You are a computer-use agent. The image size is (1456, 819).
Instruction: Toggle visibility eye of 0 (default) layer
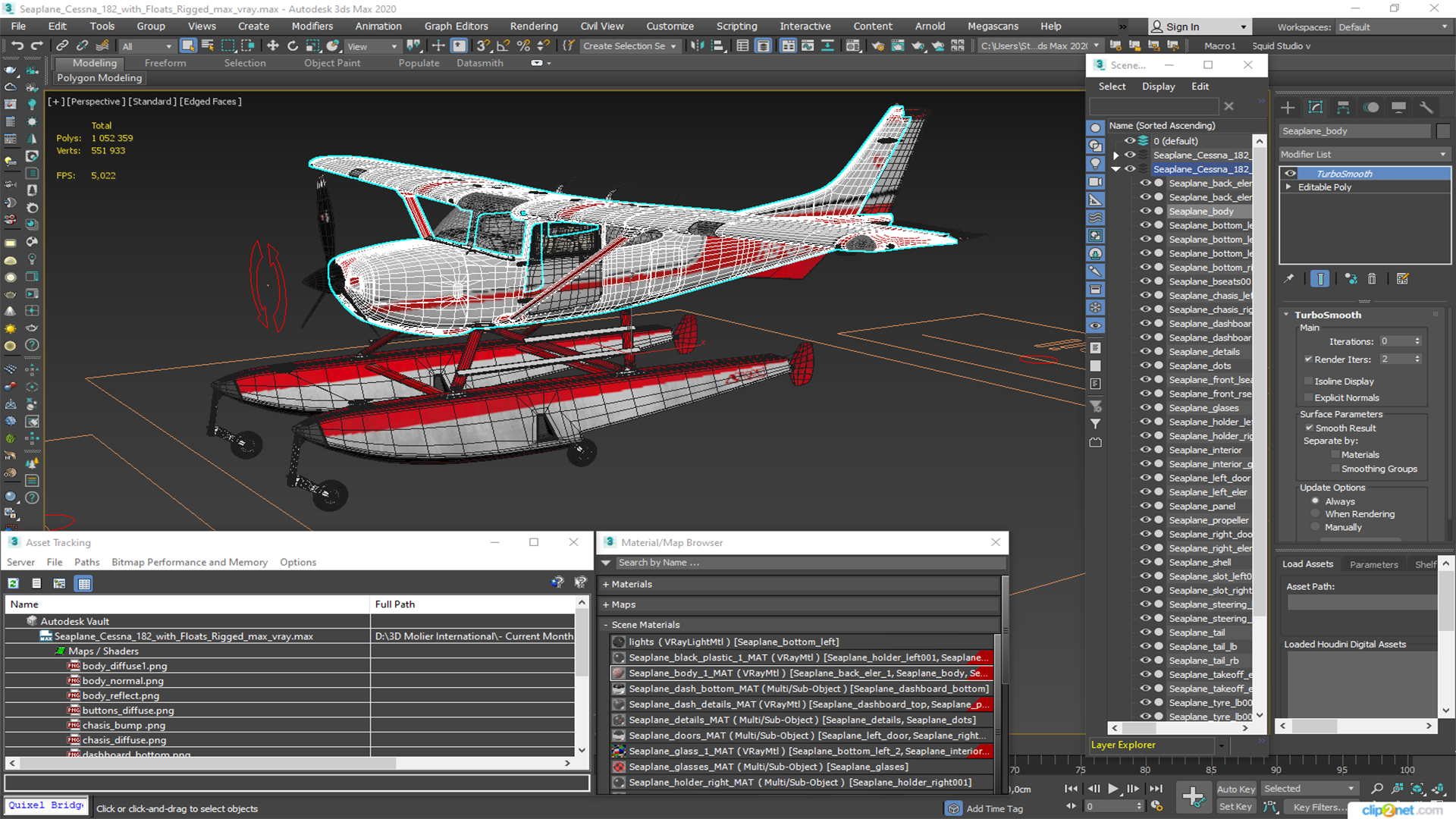(1130, 141)
